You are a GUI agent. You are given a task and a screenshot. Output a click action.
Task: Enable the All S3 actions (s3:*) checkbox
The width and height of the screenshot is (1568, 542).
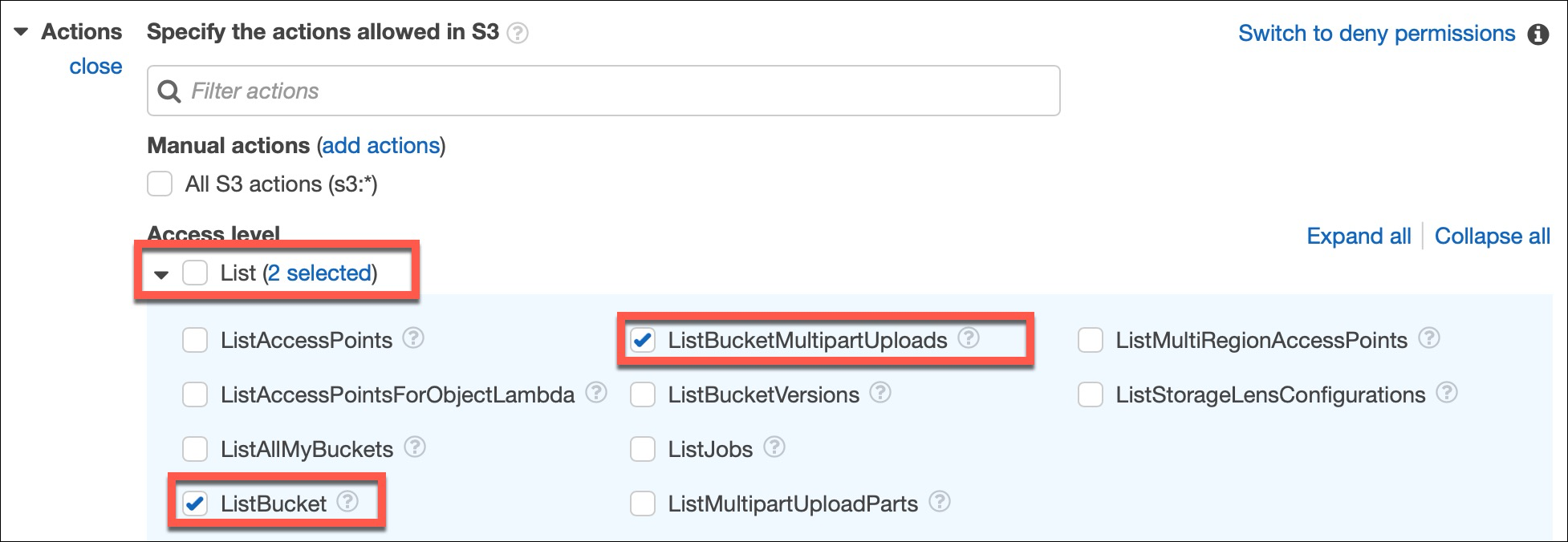pos(160,184)
